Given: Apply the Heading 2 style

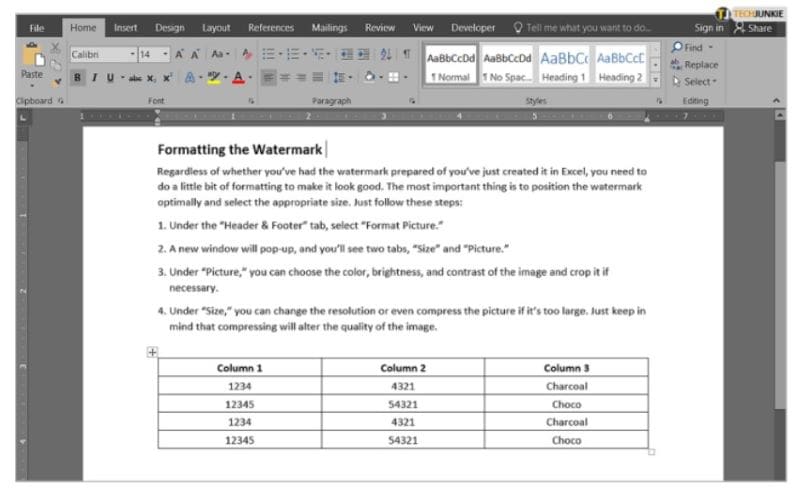Looking at the screenshot, I should (620, 66).
